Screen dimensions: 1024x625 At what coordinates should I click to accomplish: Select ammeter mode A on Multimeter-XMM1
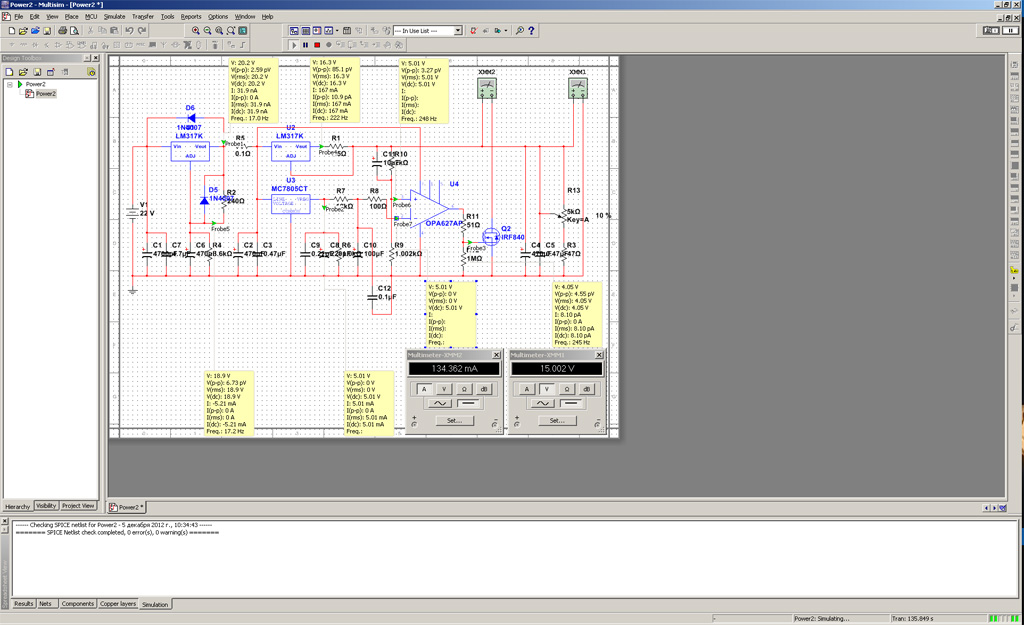coord(526,389)
